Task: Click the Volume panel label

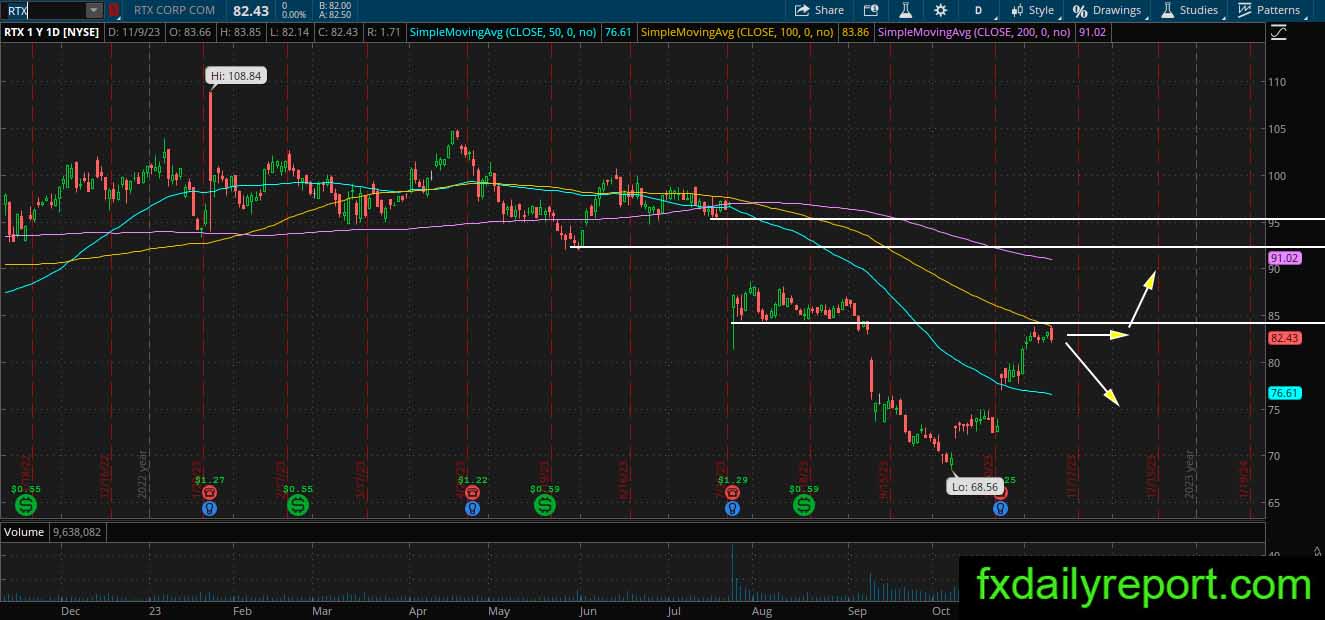Action: tap(23, 532)
